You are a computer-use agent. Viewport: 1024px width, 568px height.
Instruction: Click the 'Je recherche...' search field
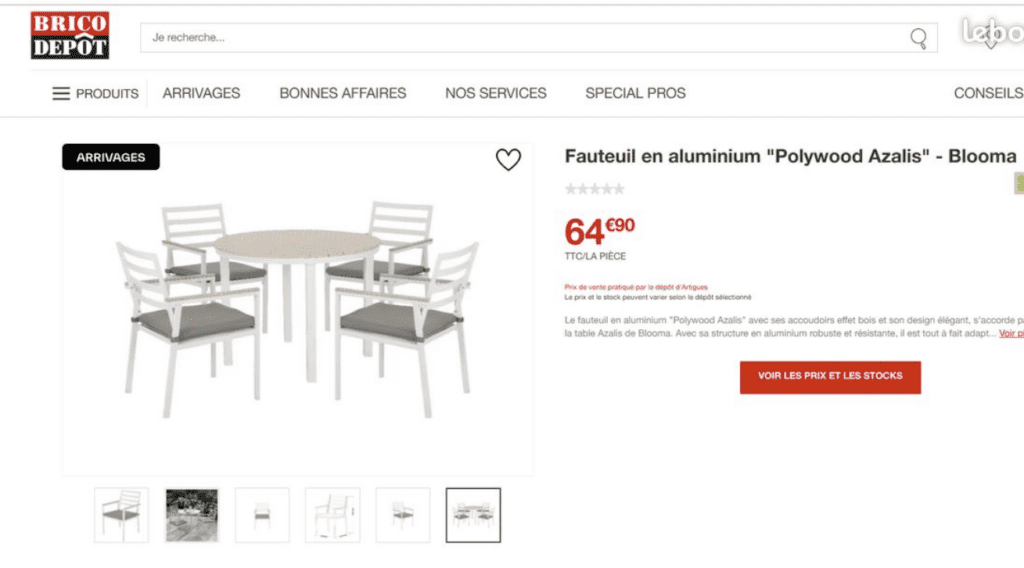click(x=520, y=38)
